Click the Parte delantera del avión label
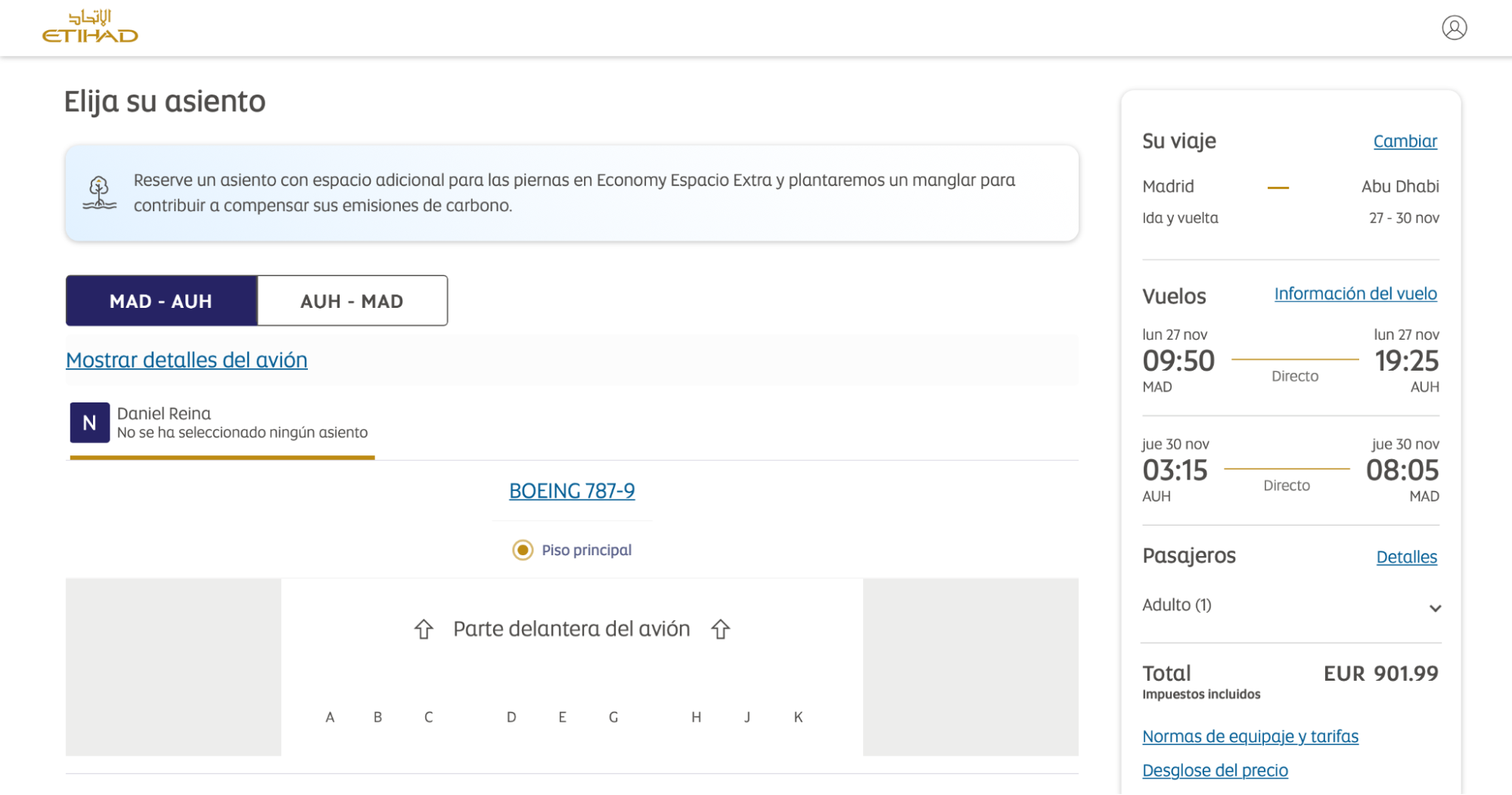This screenshot has height=795, width=1512. pyautogui.click(x=572, y=629)
